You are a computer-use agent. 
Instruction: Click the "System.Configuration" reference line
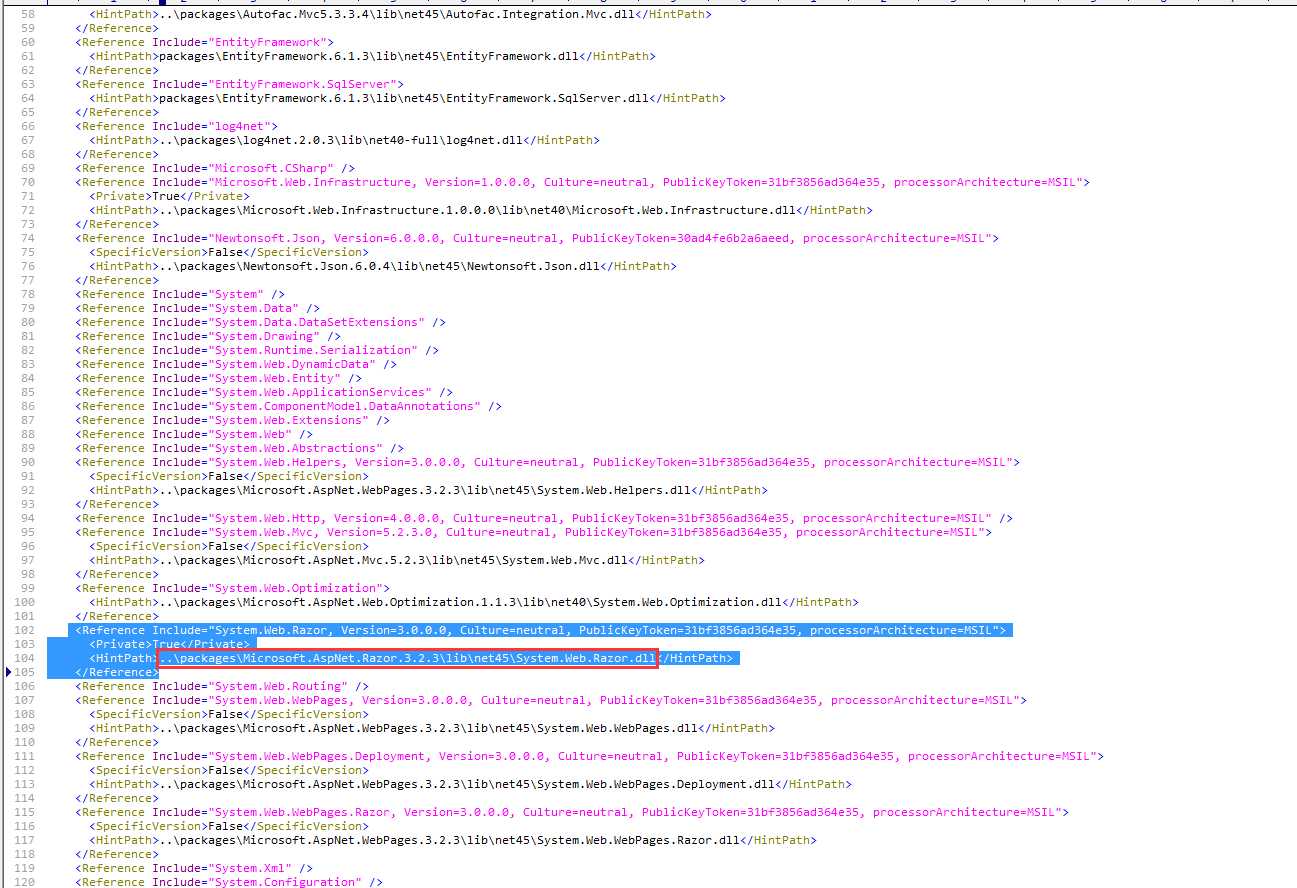tap(229, 882)
